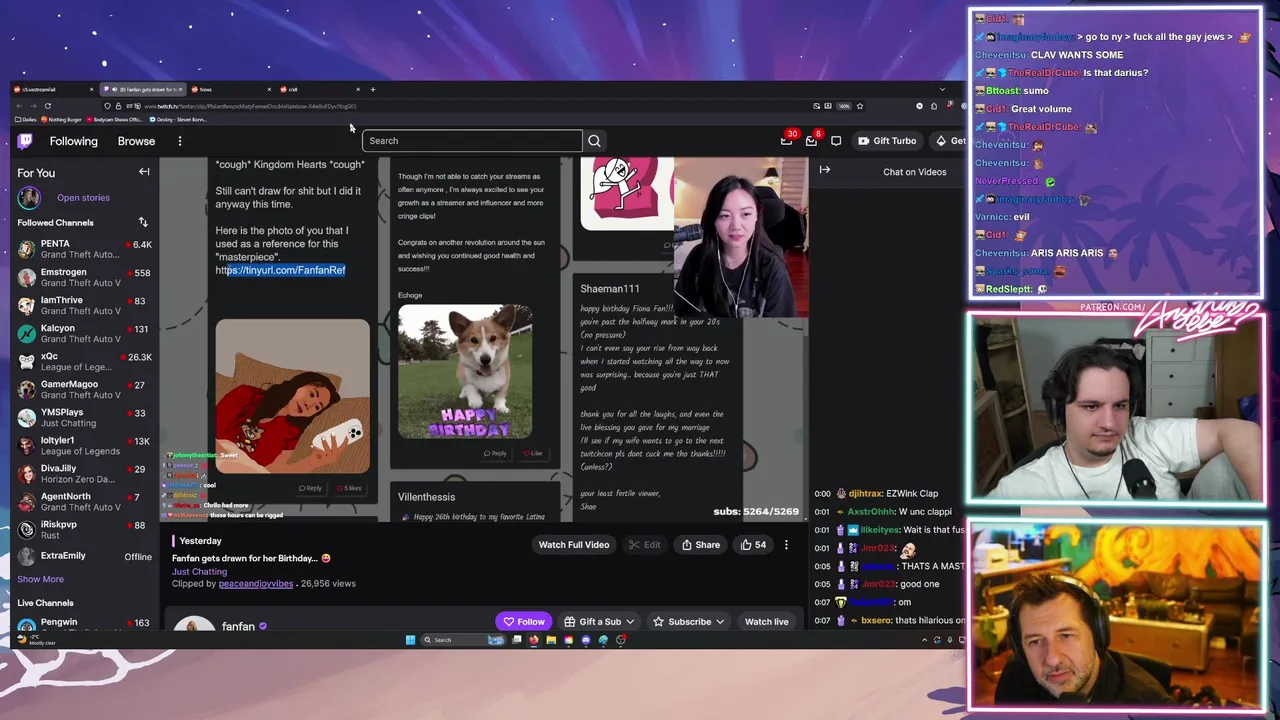Expand the Subscribe dropdown

click(719, 622)
